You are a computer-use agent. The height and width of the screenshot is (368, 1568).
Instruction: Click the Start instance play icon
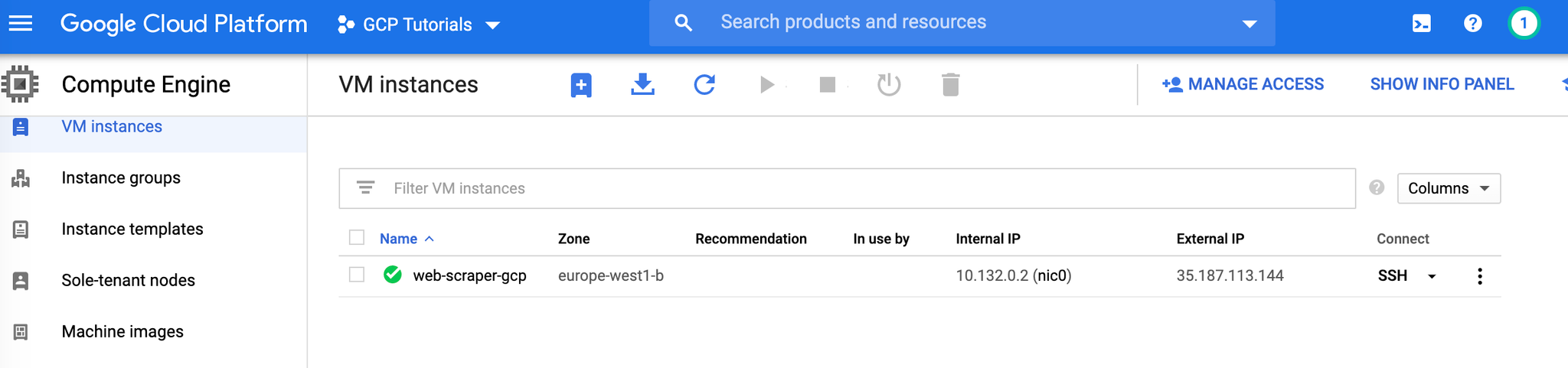coord(766,84)
